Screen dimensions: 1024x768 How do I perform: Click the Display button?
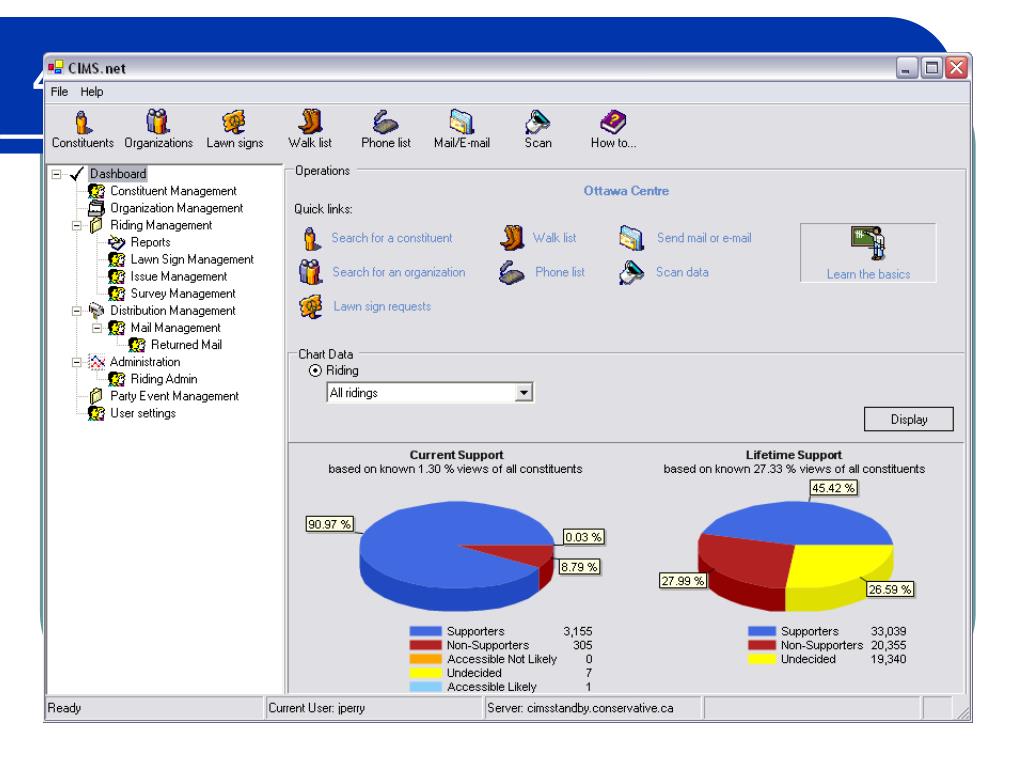(908, 419)
